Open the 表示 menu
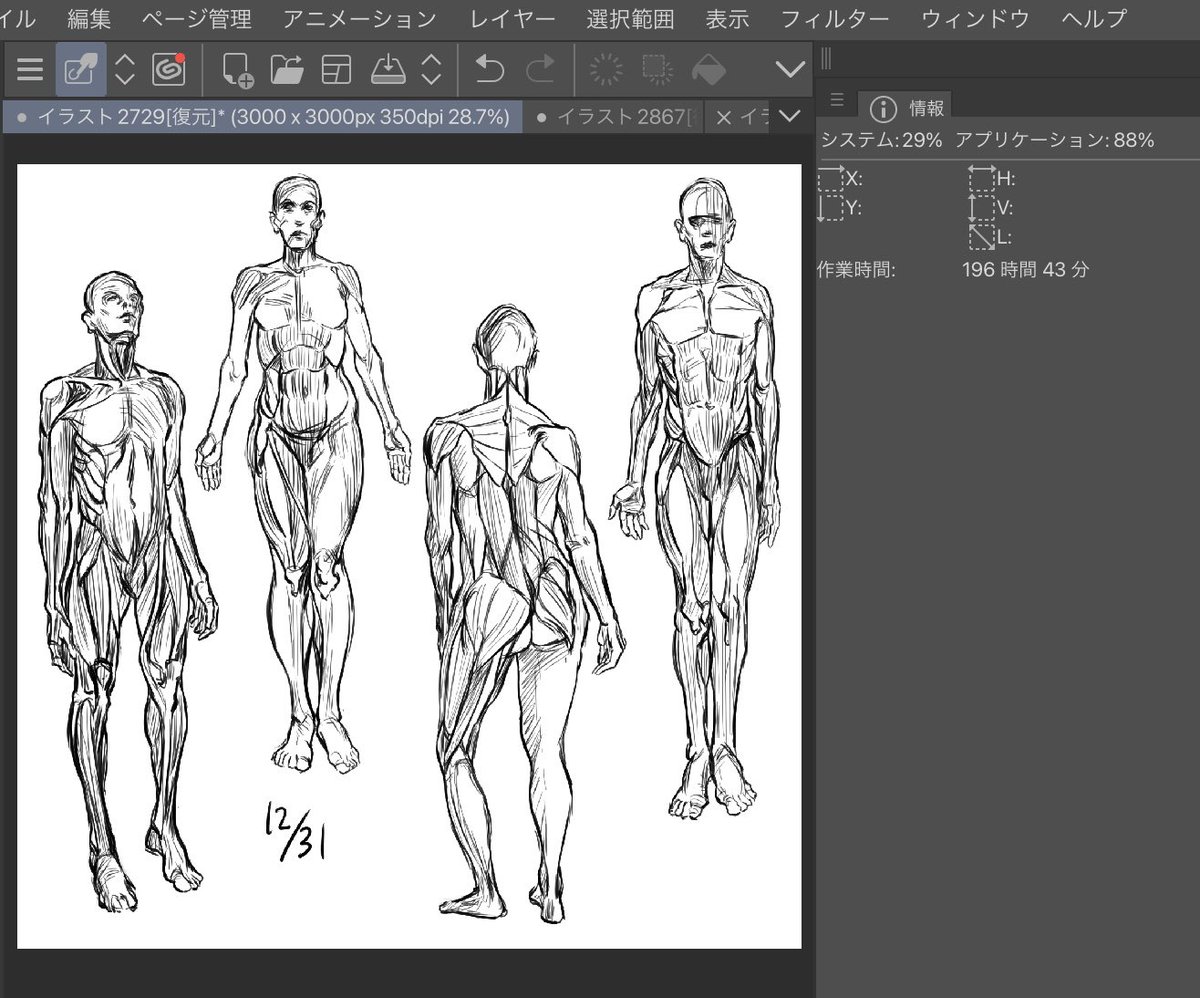Image resolution: width=1200 pixels, height=998 pixels. tap(727, 18)
